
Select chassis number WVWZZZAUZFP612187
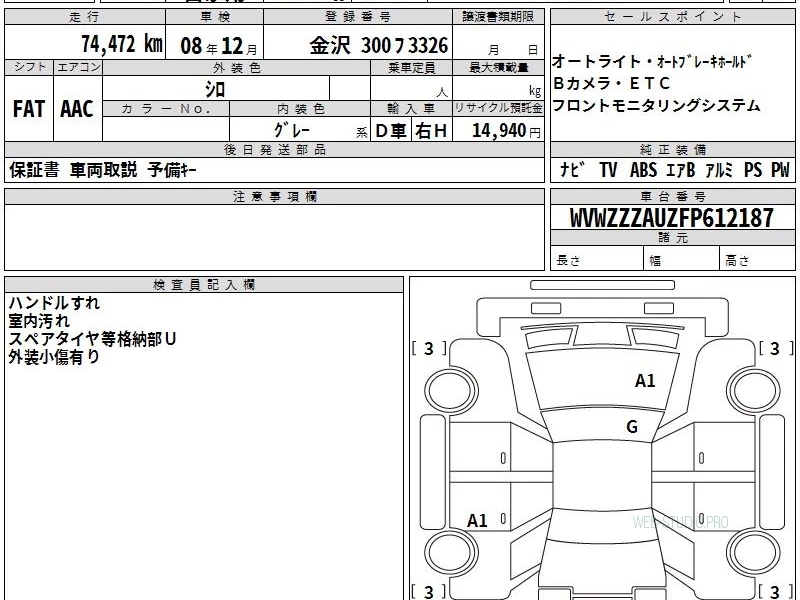coord(671,218)
